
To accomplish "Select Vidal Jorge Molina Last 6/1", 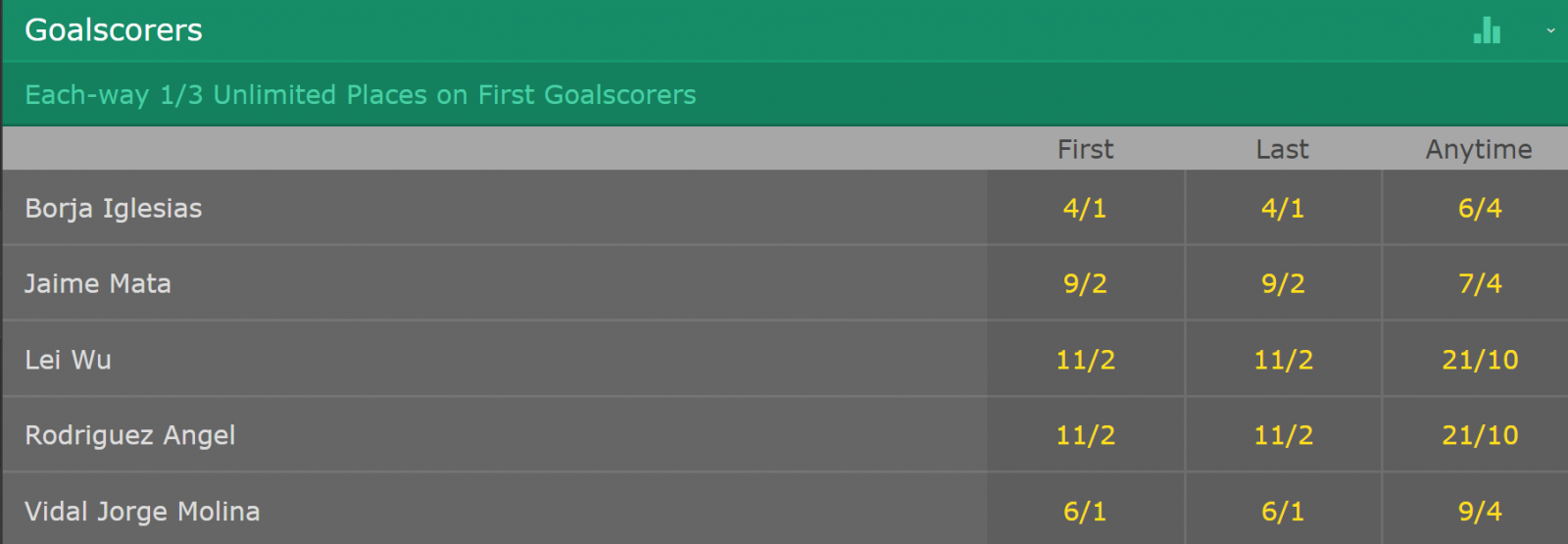I will (1283, 510).
